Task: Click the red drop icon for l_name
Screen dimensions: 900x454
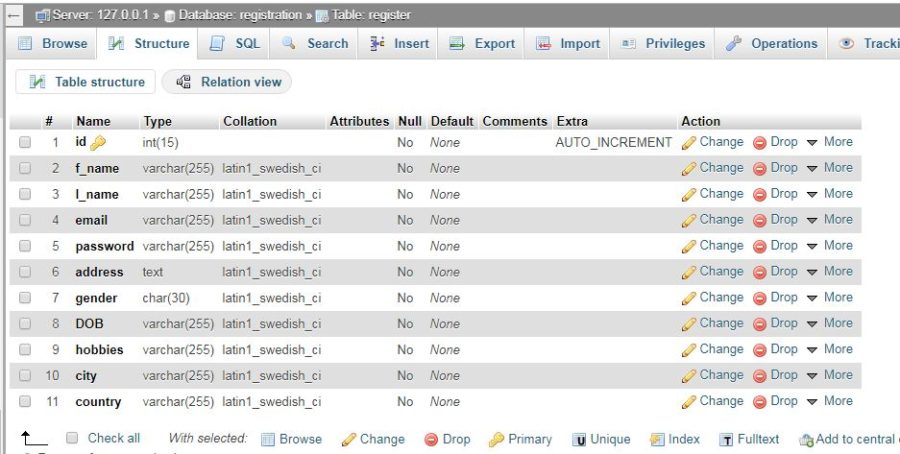Action: (x=760, y=195)
